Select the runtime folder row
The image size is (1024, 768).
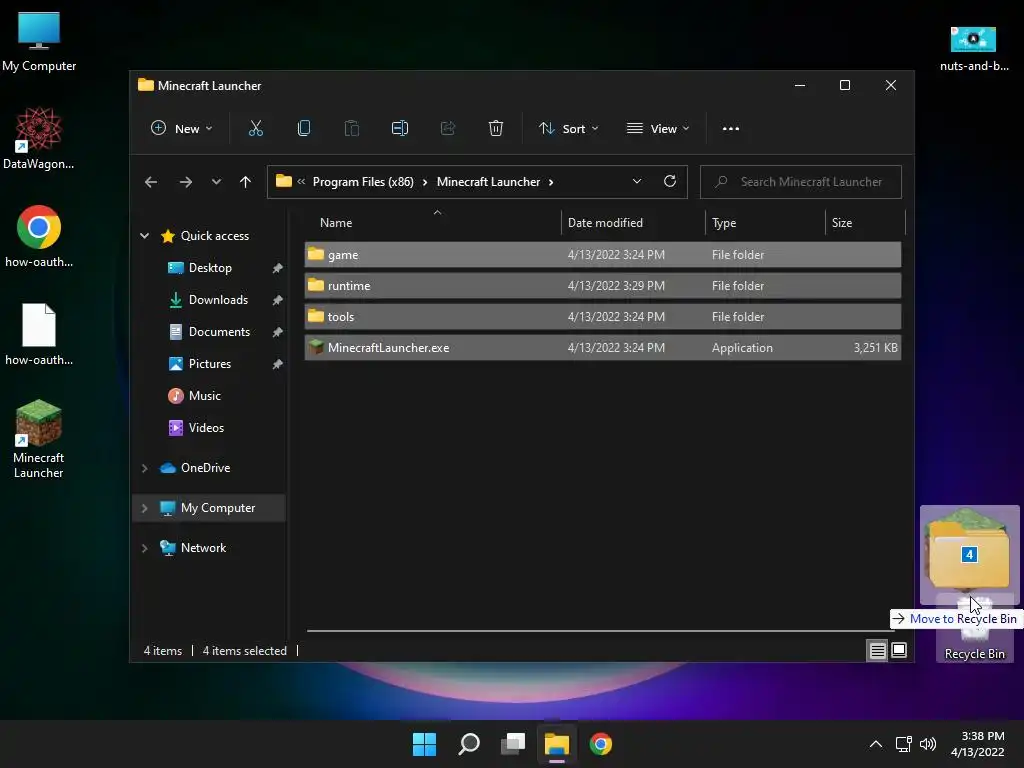603,285
